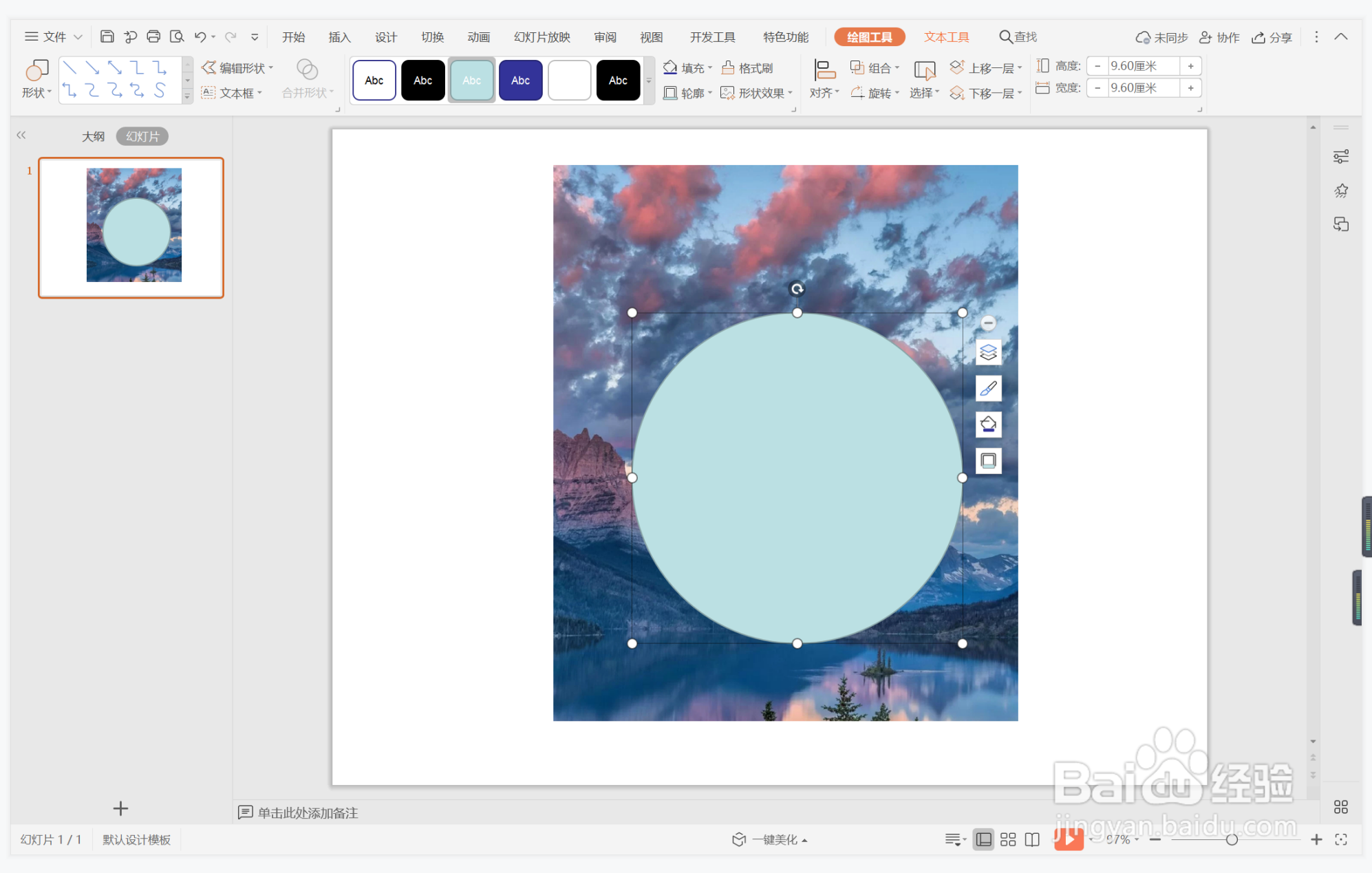Click the layers floating button beside the circle
Screen dimensions: 1372x873
pyautogui.click(x=988, y=352)
